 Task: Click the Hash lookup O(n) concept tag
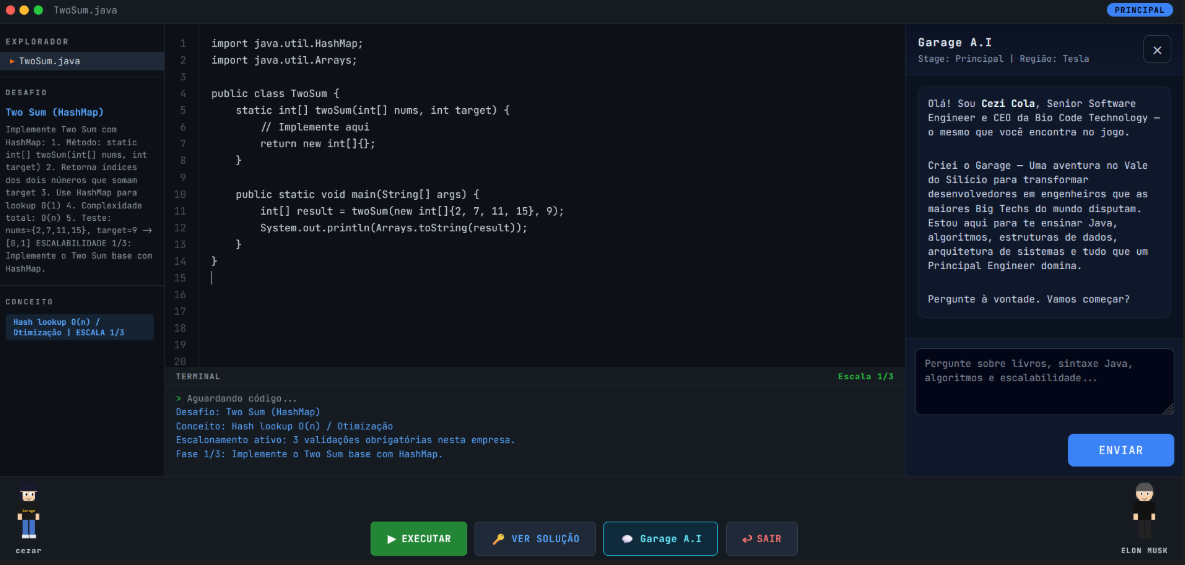click(x=79, y=327)
